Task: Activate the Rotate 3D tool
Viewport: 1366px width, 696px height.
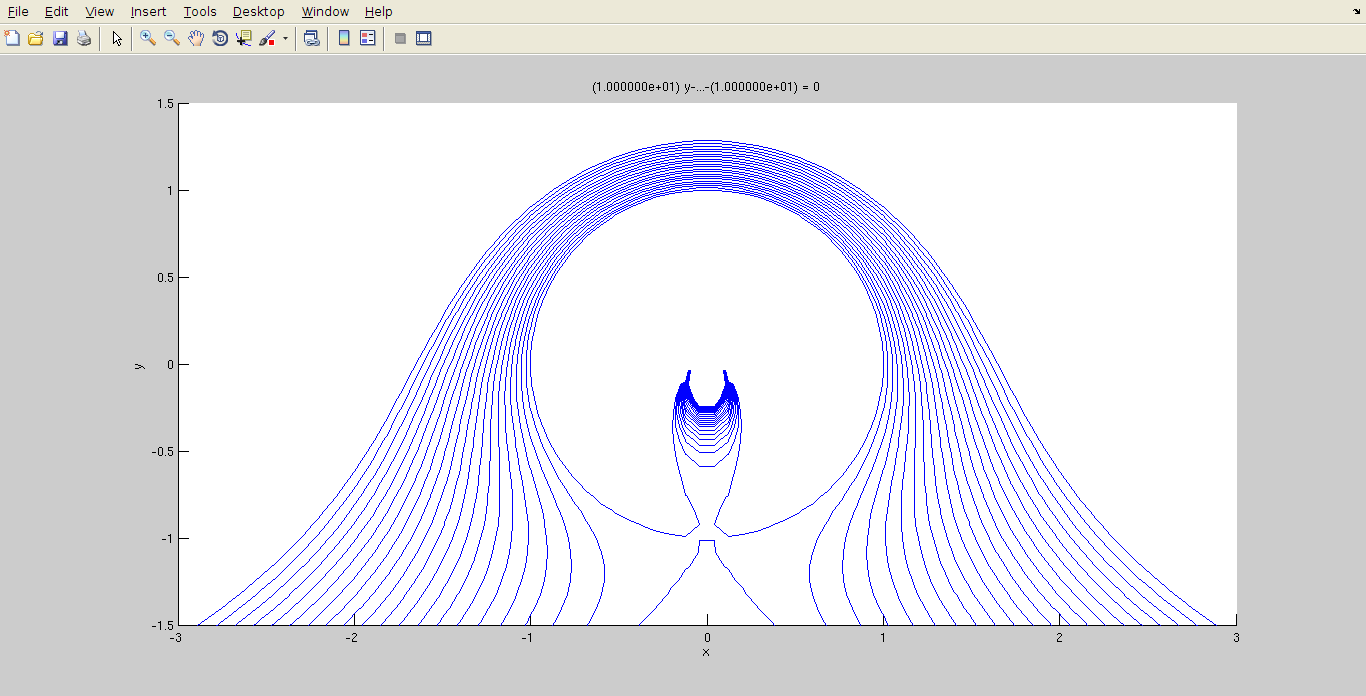Action: click(220, 39)
